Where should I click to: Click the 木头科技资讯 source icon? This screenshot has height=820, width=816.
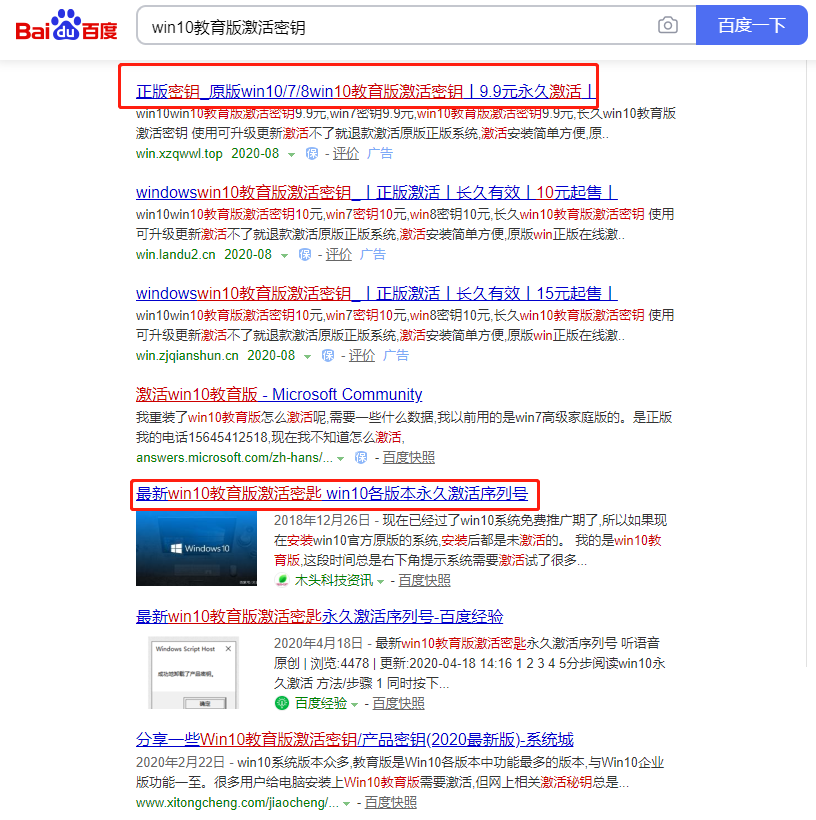pos(283,580)
